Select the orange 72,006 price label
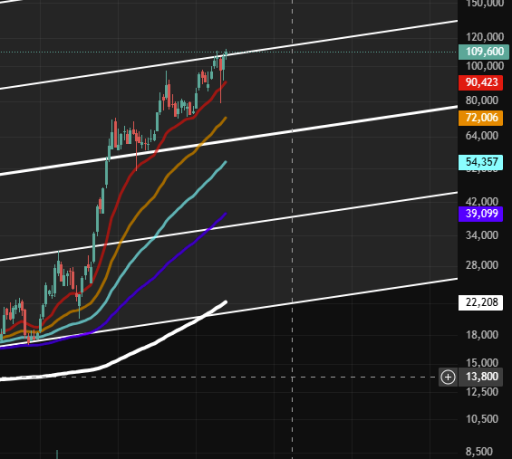 click(x=481, y=118)
